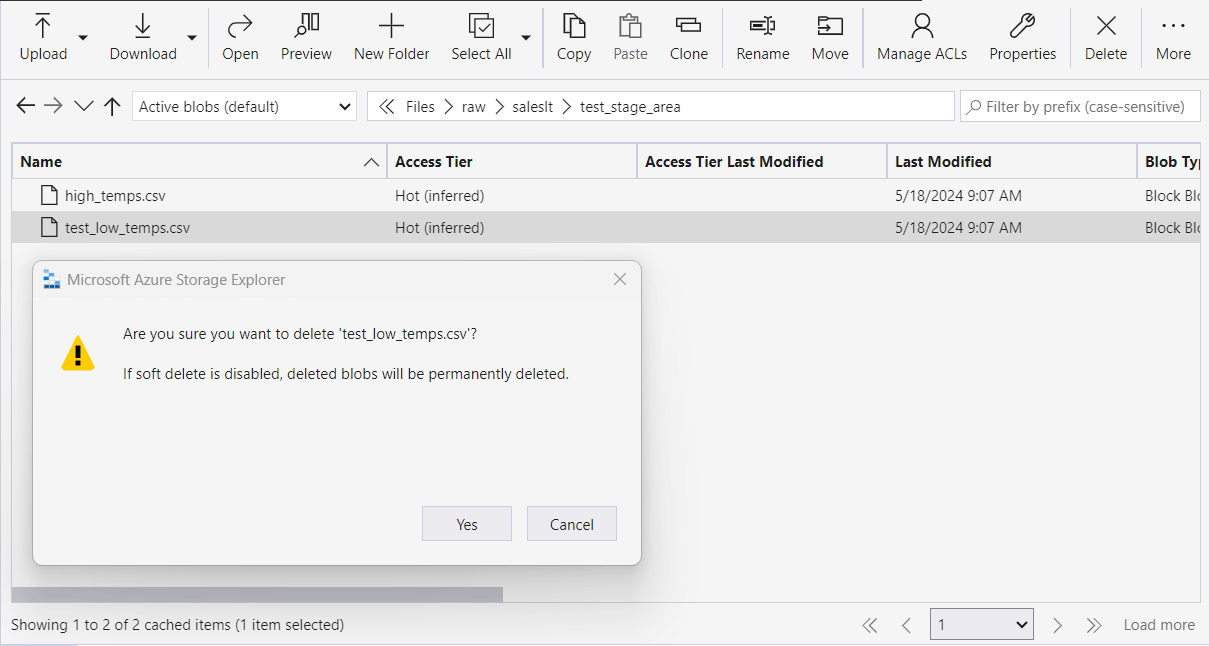Click Hot (inferred) tier cell of high_temps.csv
Viewport: 1209px width, 646px height.
tap(439, 195)
